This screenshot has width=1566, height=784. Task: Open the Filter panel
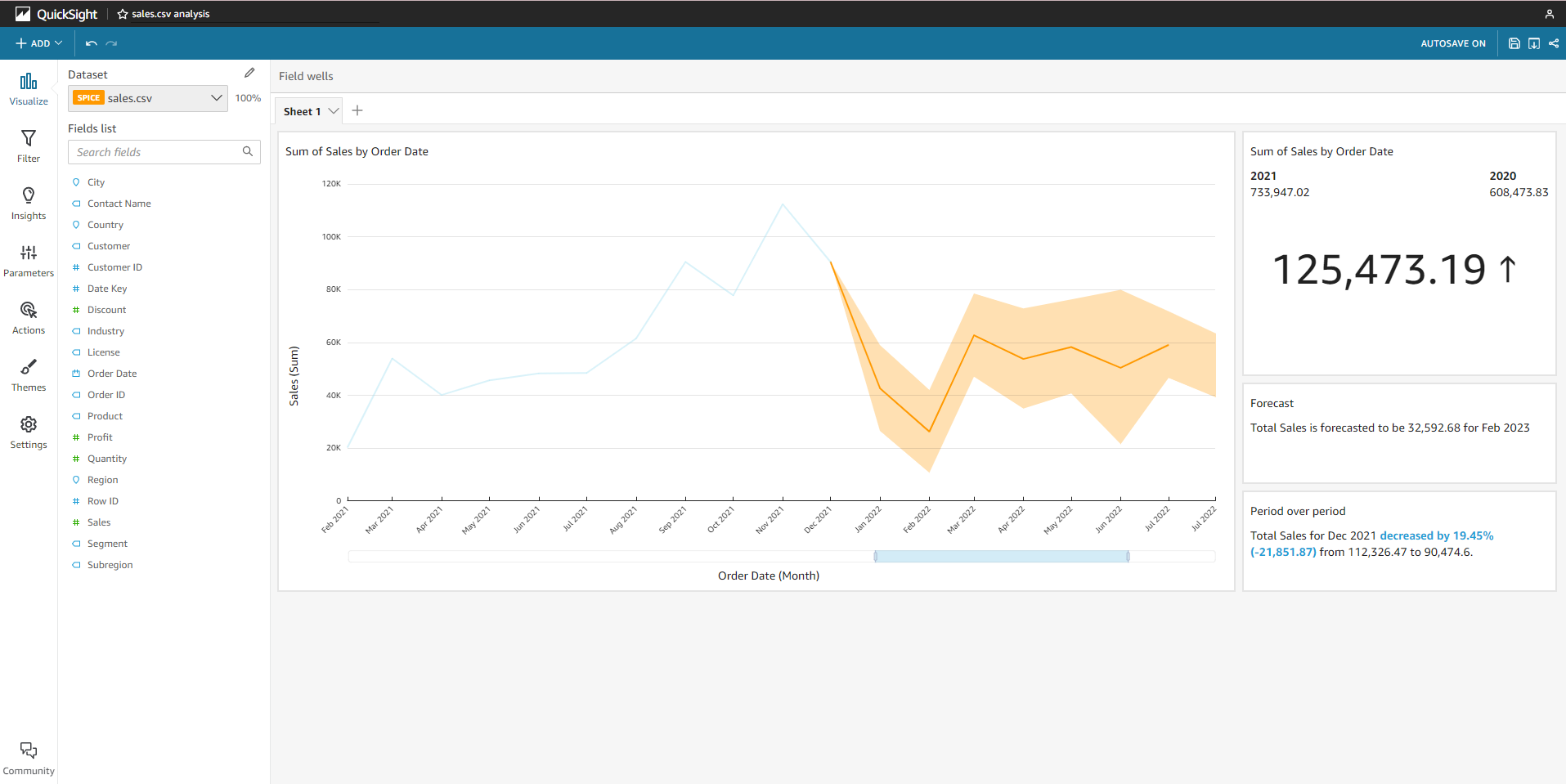[x=29, y=146]
